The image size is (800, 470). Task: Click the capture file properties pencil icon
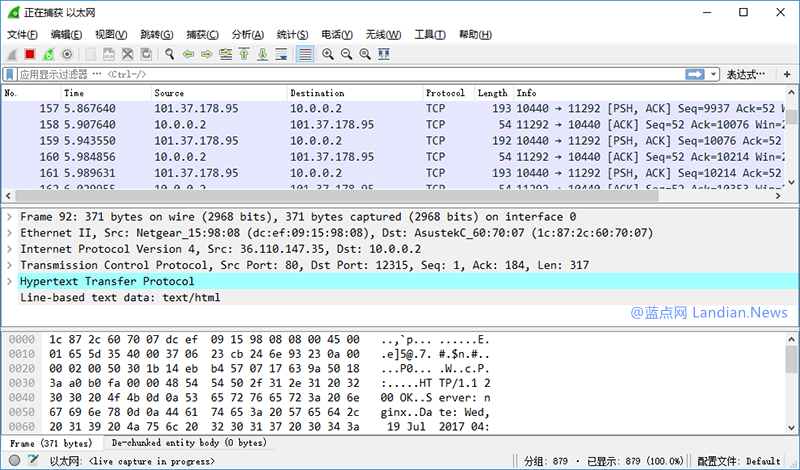pyautogui.click(x=33, y=460)
